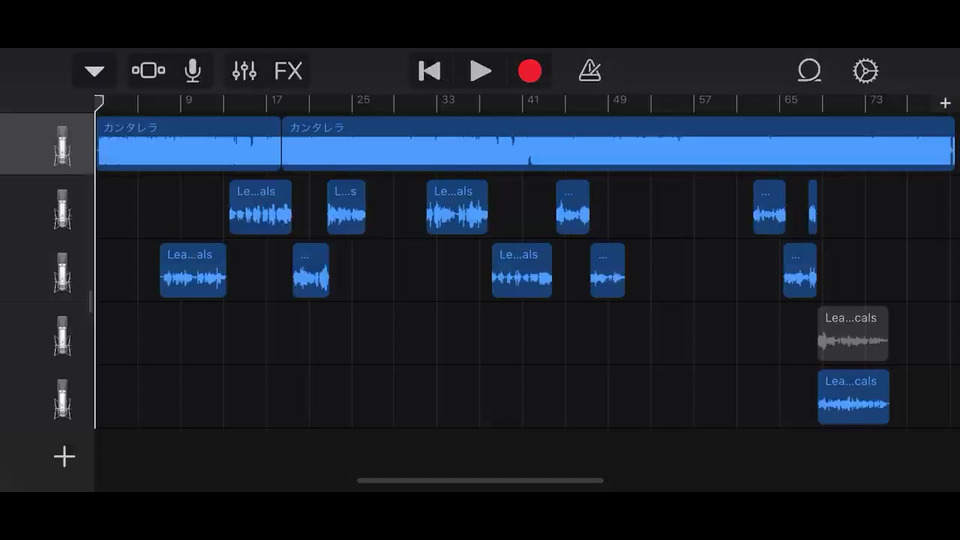Select the Lea...als region on third track
This screenshot has width=960, height=540.
(x=193, y=270)
